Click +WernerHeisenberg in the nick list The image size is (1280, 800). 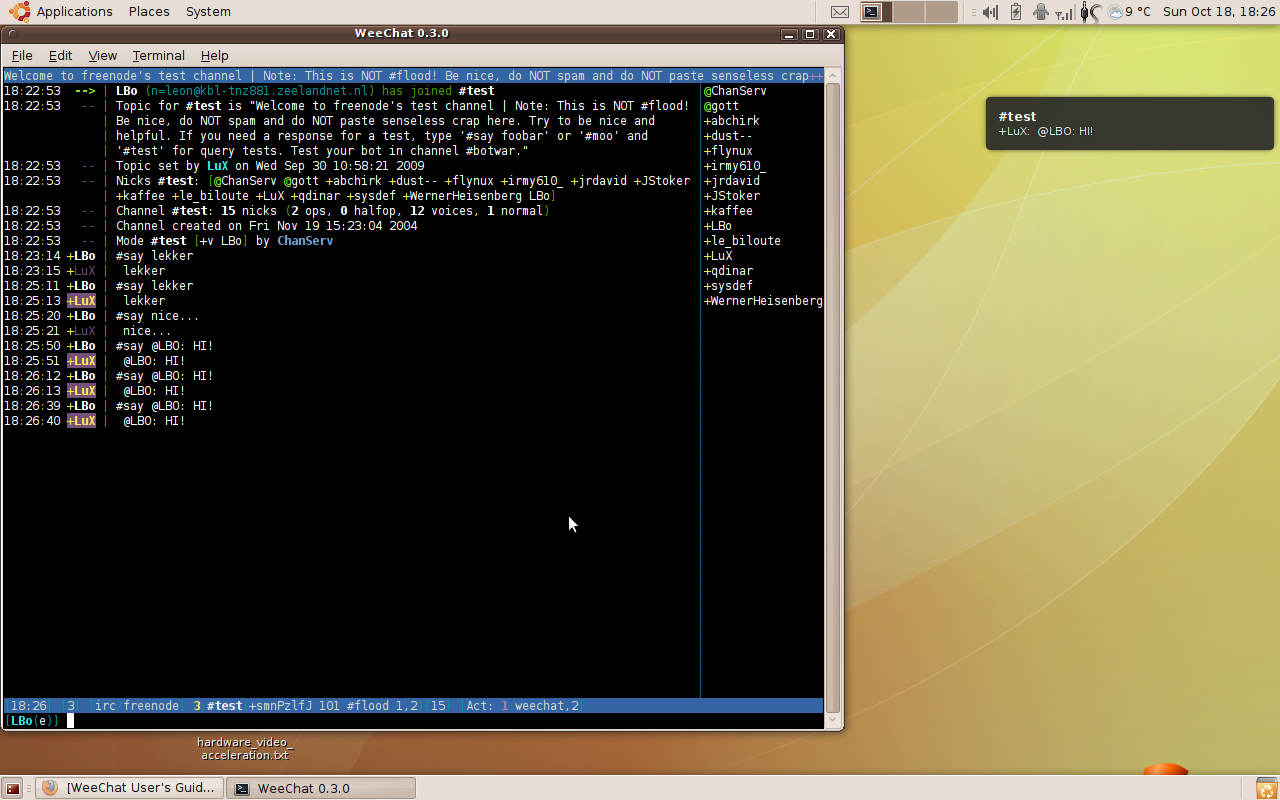pos(763,301)
